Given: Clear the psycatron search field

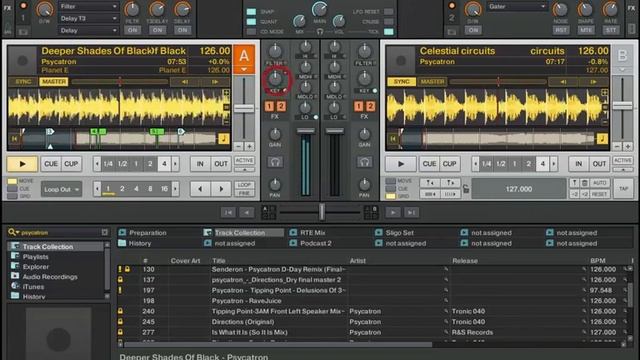Looking at the screenshot, I should coord(104,232).
